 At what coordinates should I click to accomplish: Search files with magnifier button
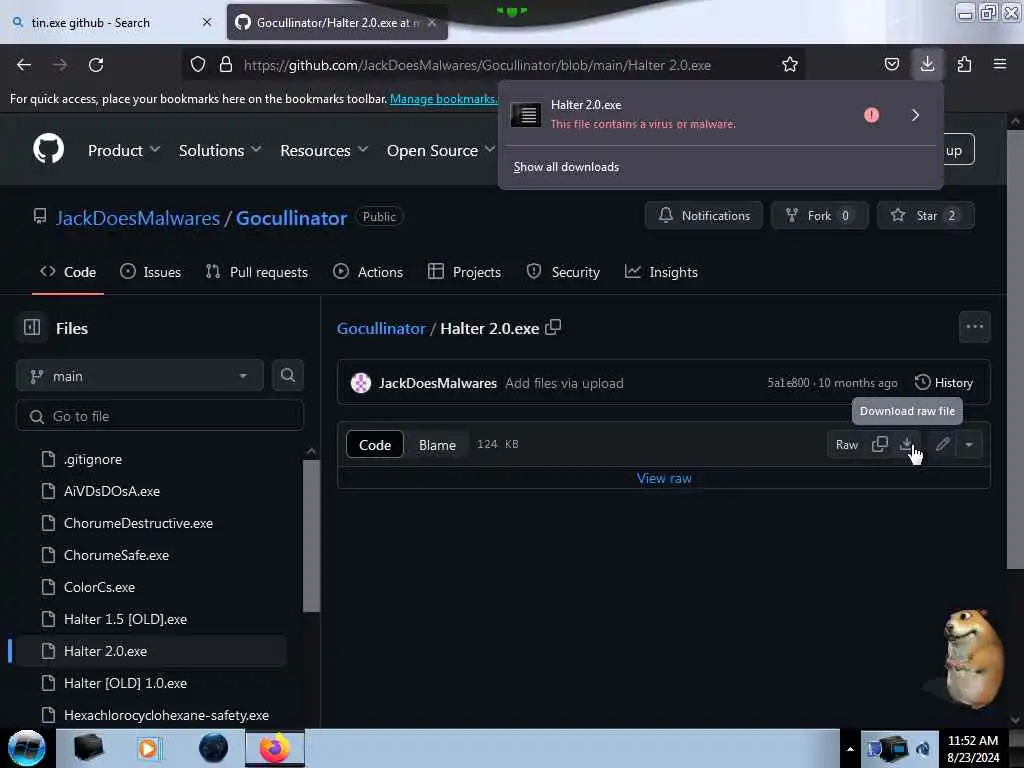coord(287,376)
